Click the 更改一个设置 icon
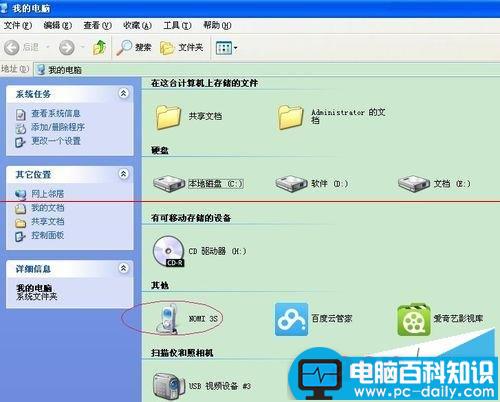This screenshot has height=402, width=500. pos(20,142)
